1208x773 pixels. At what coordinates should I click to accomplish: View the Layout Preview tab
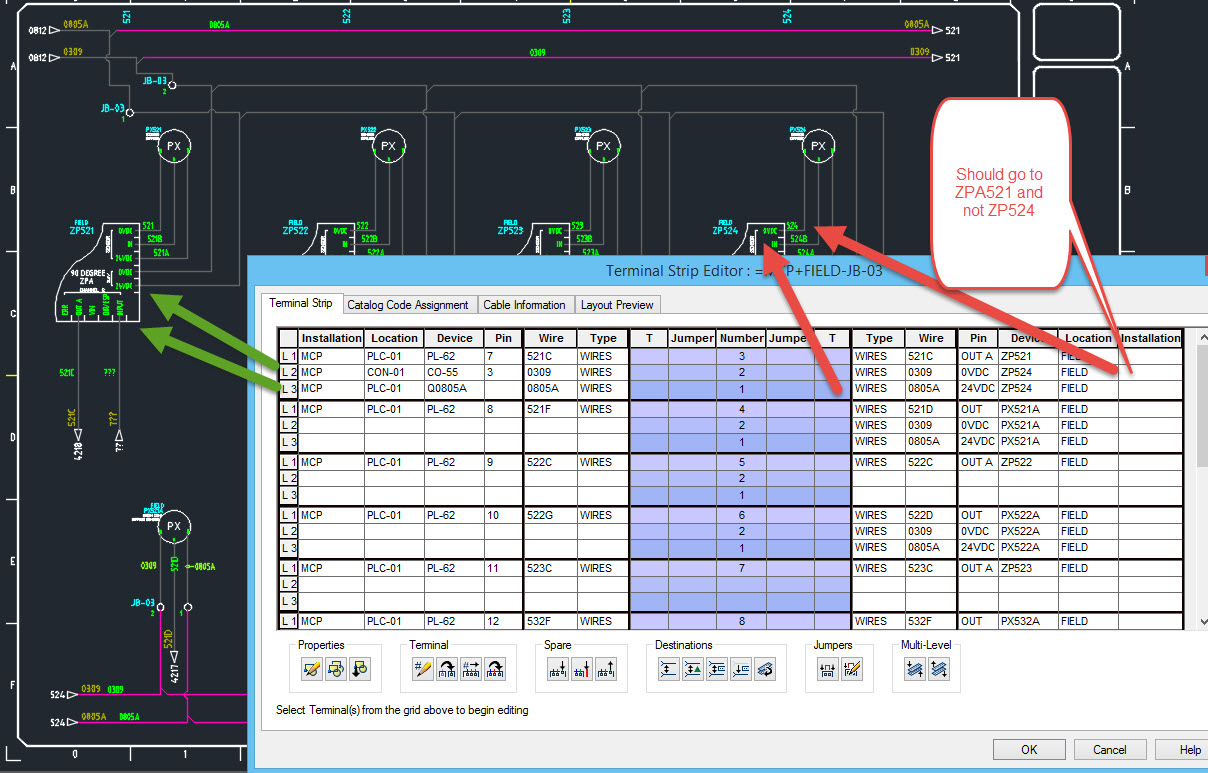pyautogui.click(x=618, y=304)
